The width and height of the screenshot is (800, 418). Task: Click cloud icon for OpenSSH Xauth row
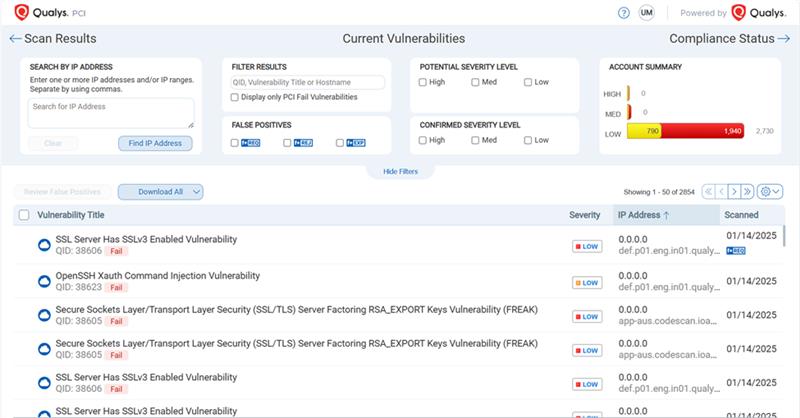tap(44, 281)
